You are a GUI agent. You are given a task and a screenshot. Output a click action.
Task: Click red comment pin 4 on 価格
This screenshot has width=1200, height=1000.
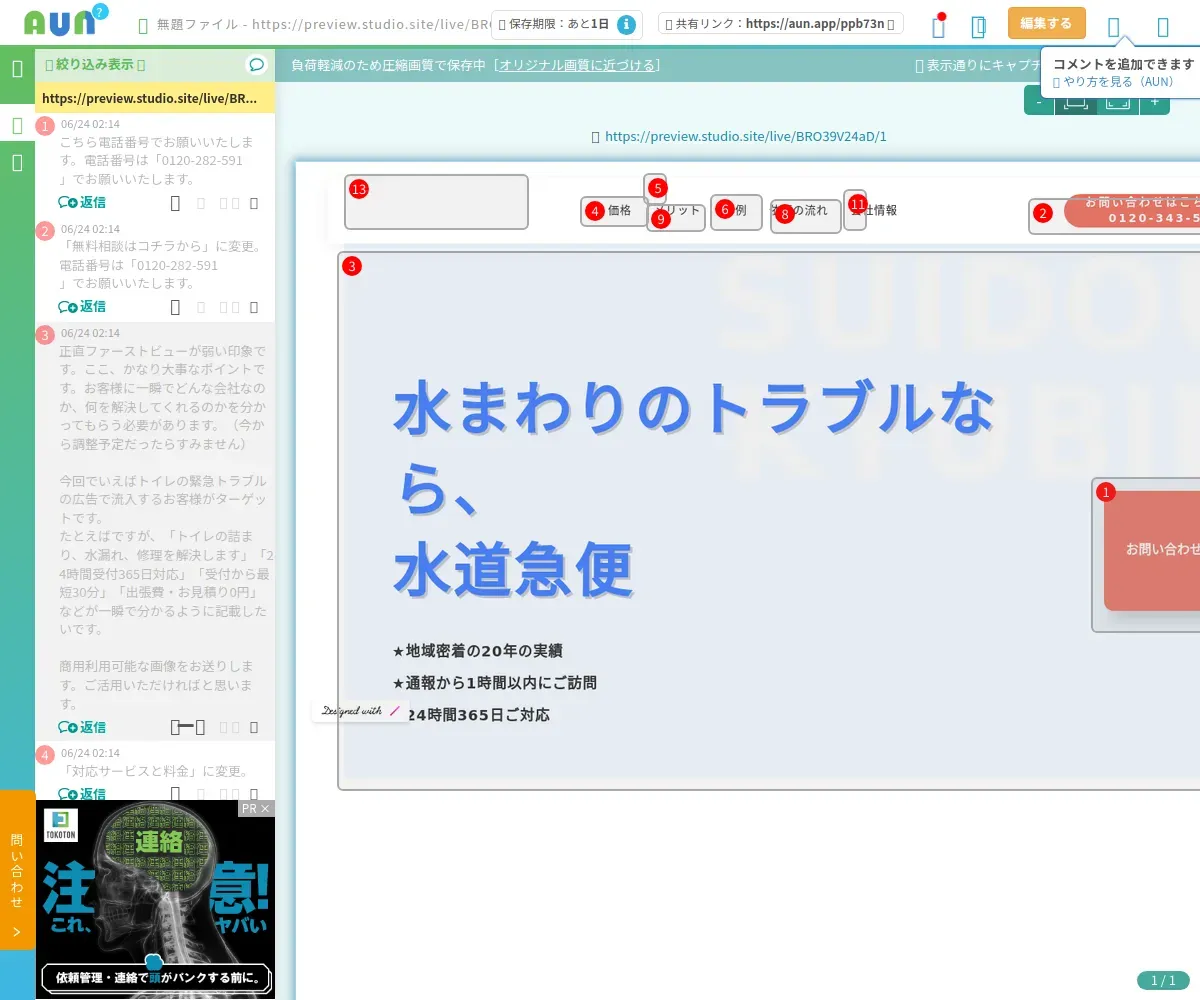coord(595,211)
